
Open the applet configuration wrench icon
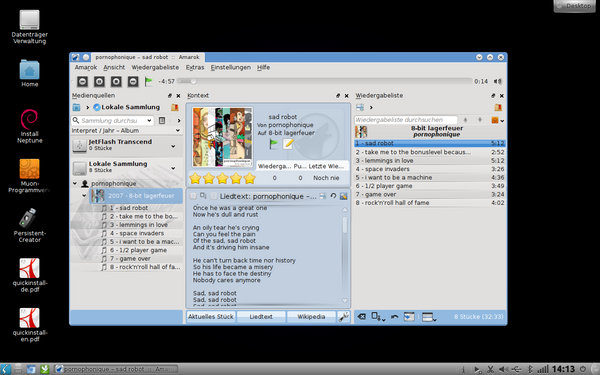coord(343,317)
